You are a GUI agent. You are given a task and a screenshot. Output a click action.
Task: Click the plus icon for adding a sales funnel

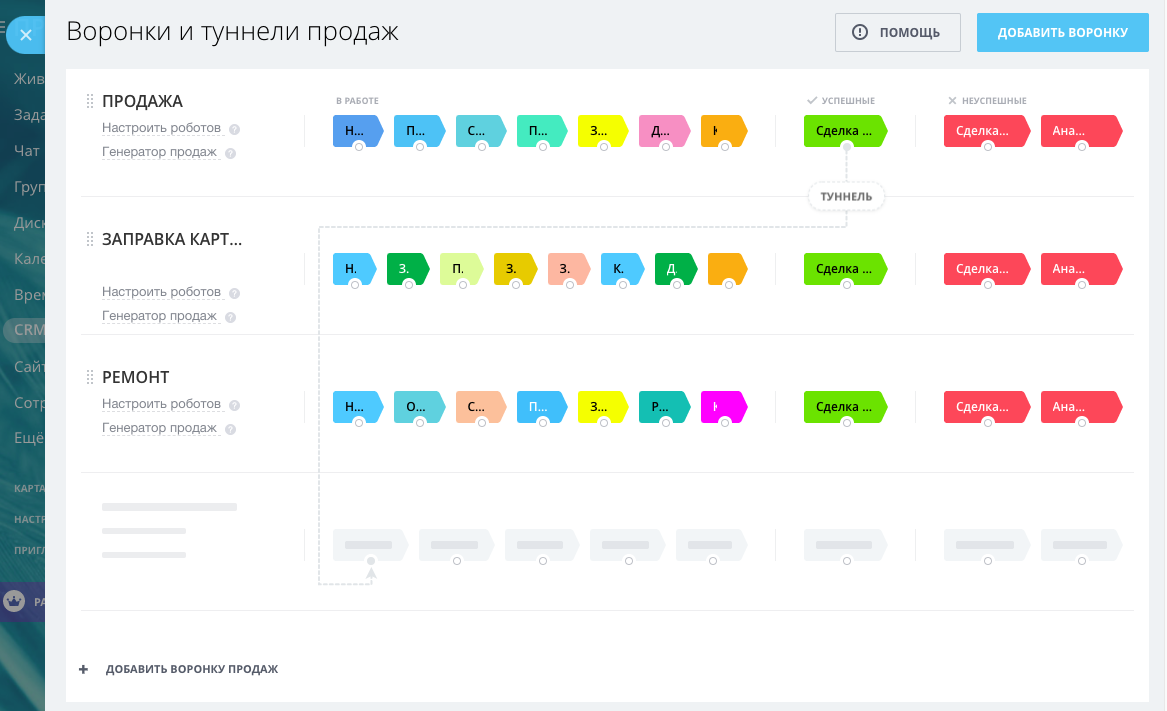(x=84, y=669)
